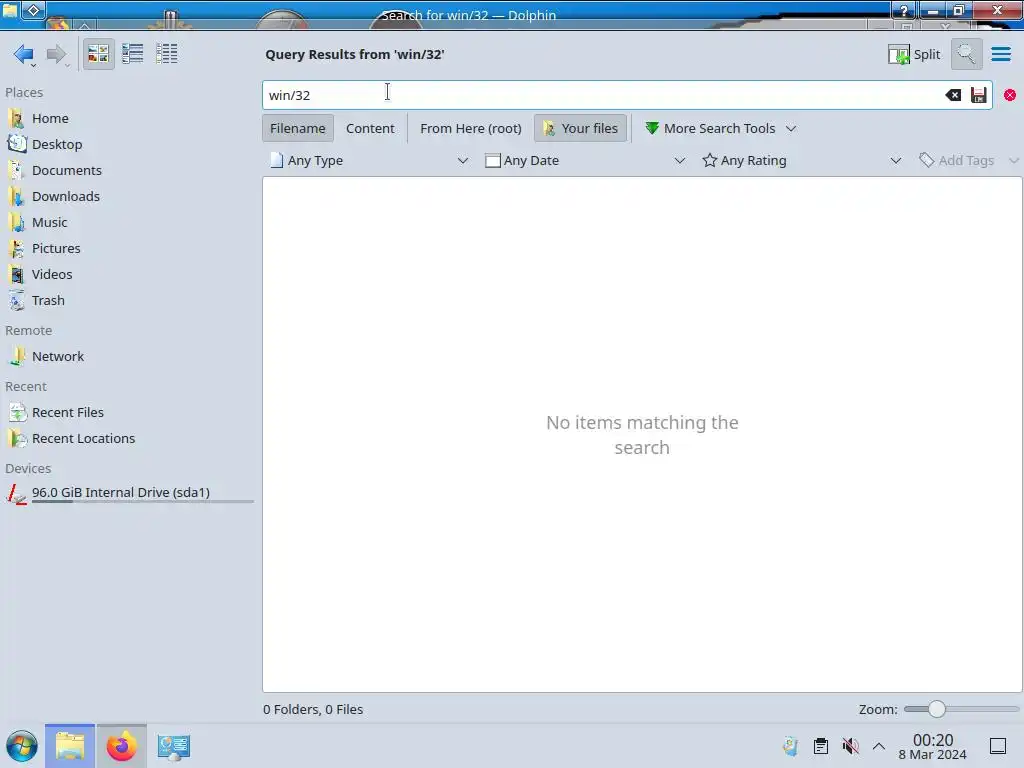Launch Firefox from the taskbar
Screen dimensions: 1024x768
(x=121, y=746)
